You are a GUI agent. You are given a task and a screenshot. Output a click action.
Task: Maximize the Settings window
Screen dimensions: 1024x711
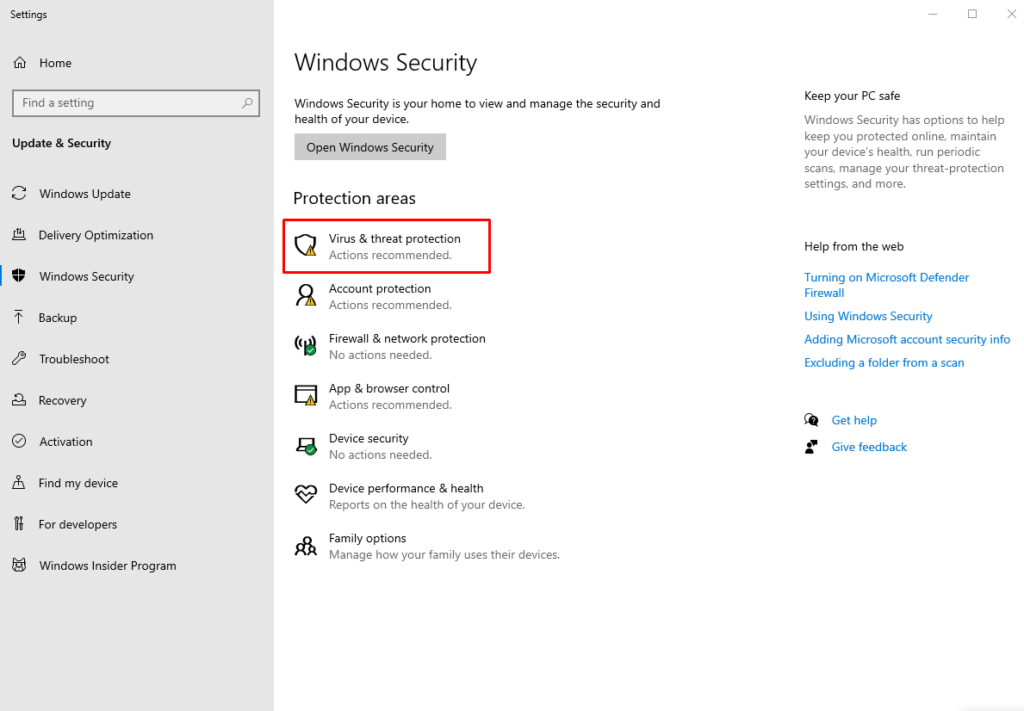pos(972,14)
